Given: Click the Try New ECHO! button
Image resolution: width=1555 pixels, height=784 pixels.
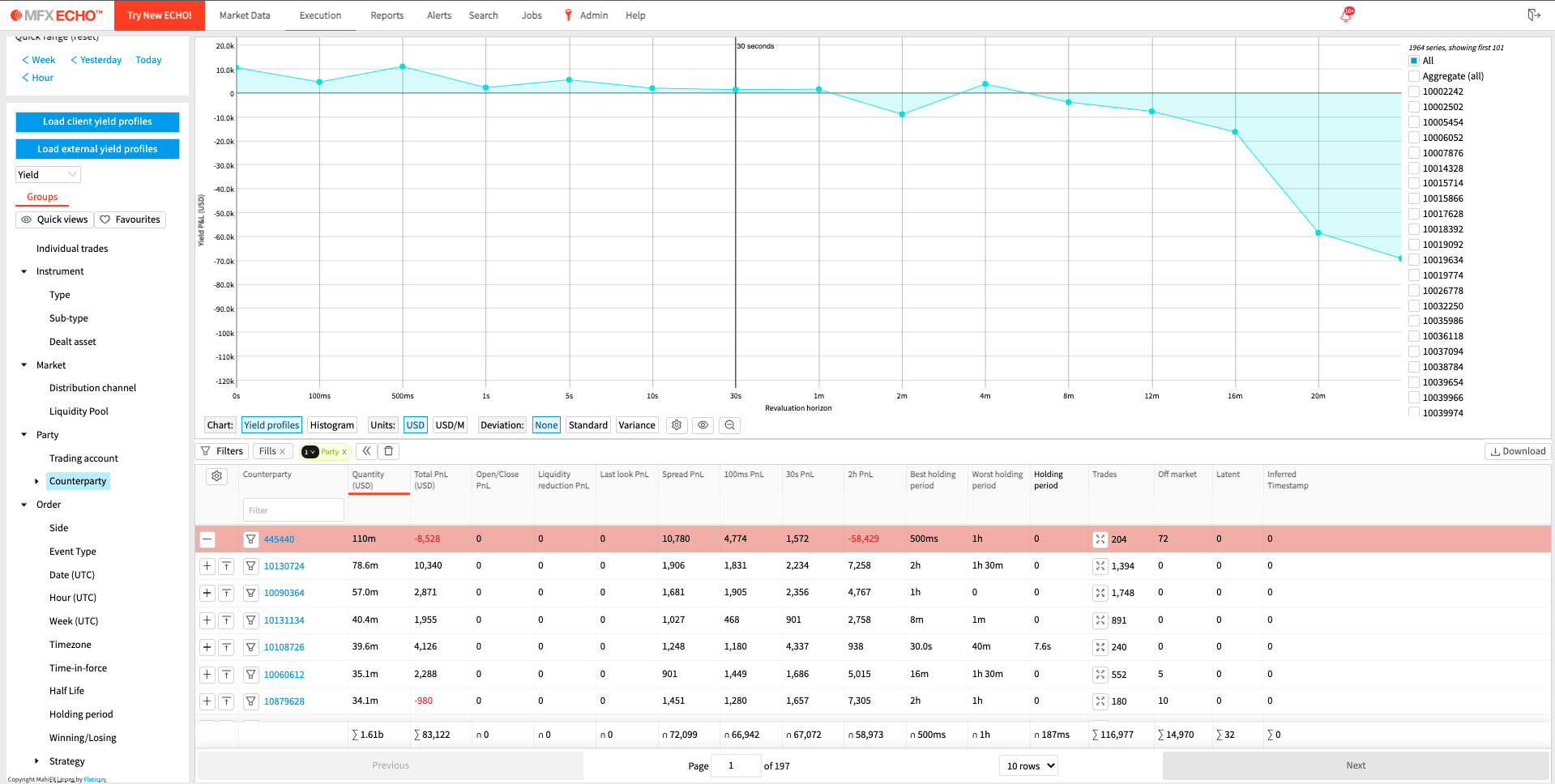Looking at the screenshot, I should coord(160,15).
